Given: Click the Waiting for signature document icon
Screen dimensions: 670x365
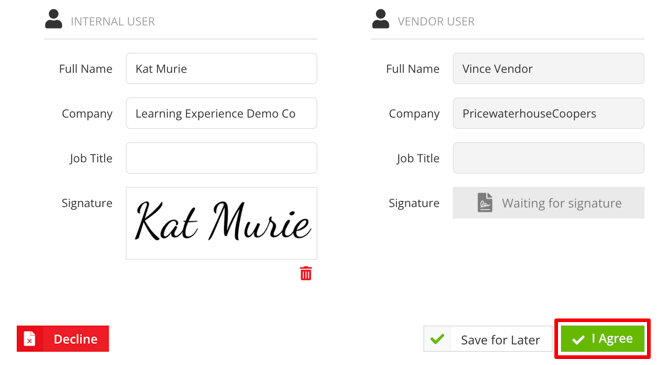Looking at the screenshot, I should (485, 203).
